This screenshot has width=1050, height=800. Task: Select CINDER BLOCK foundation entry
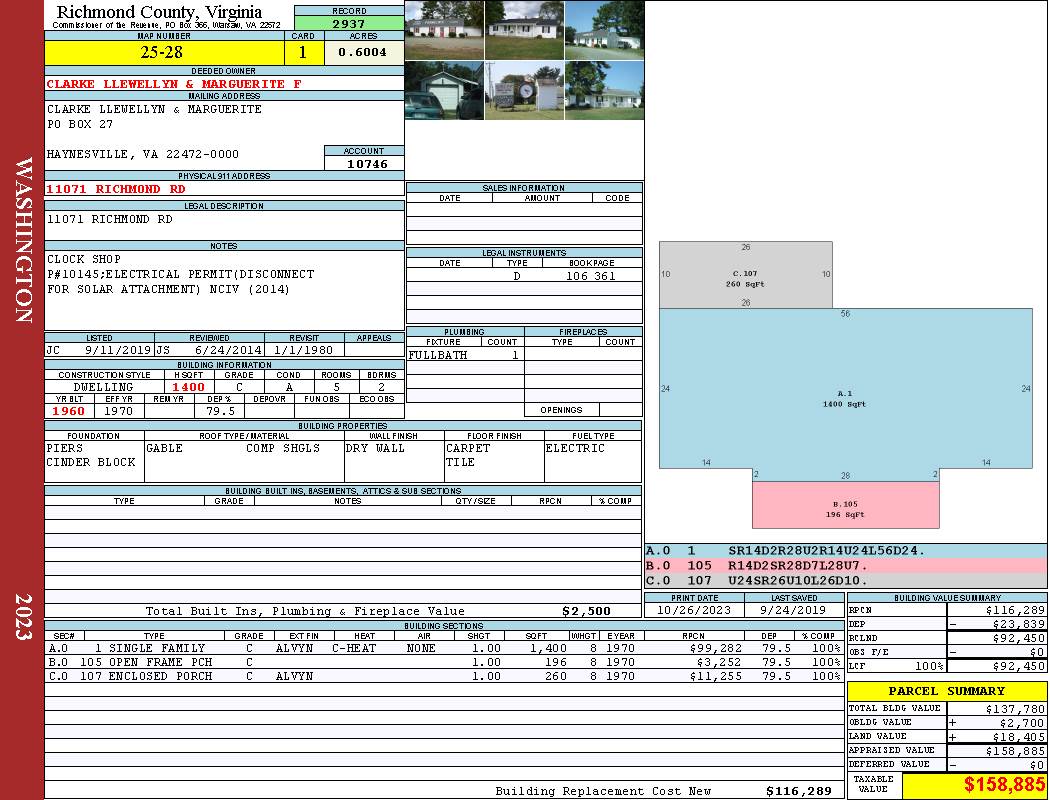91,462
